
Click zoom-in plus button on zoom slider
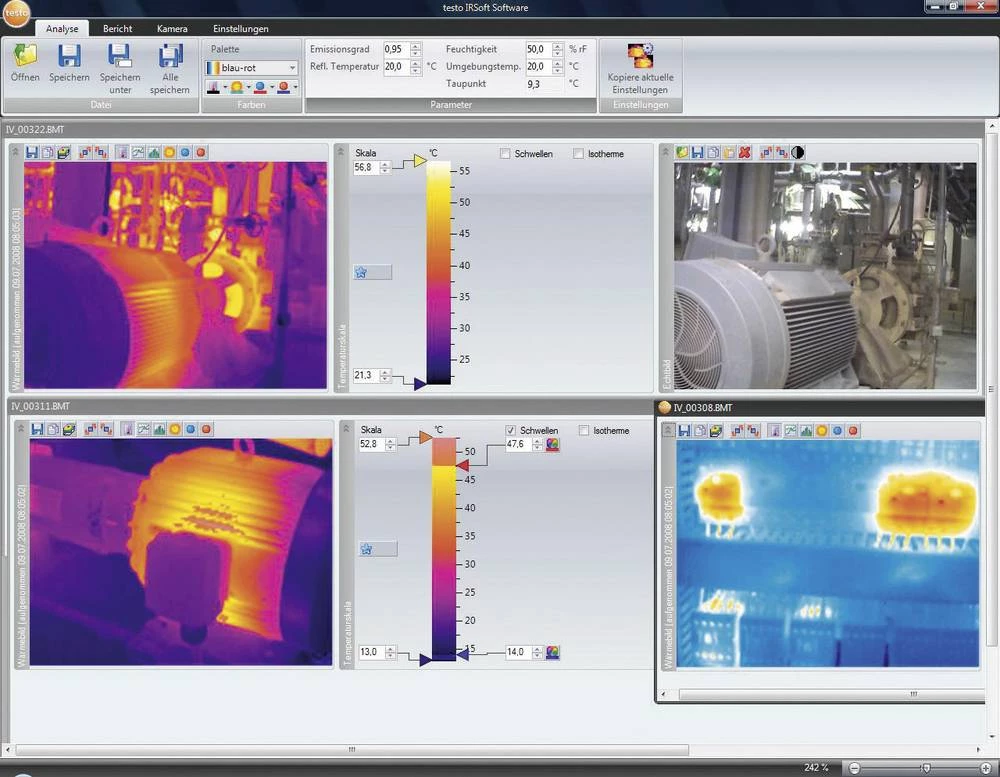[986, 767]
